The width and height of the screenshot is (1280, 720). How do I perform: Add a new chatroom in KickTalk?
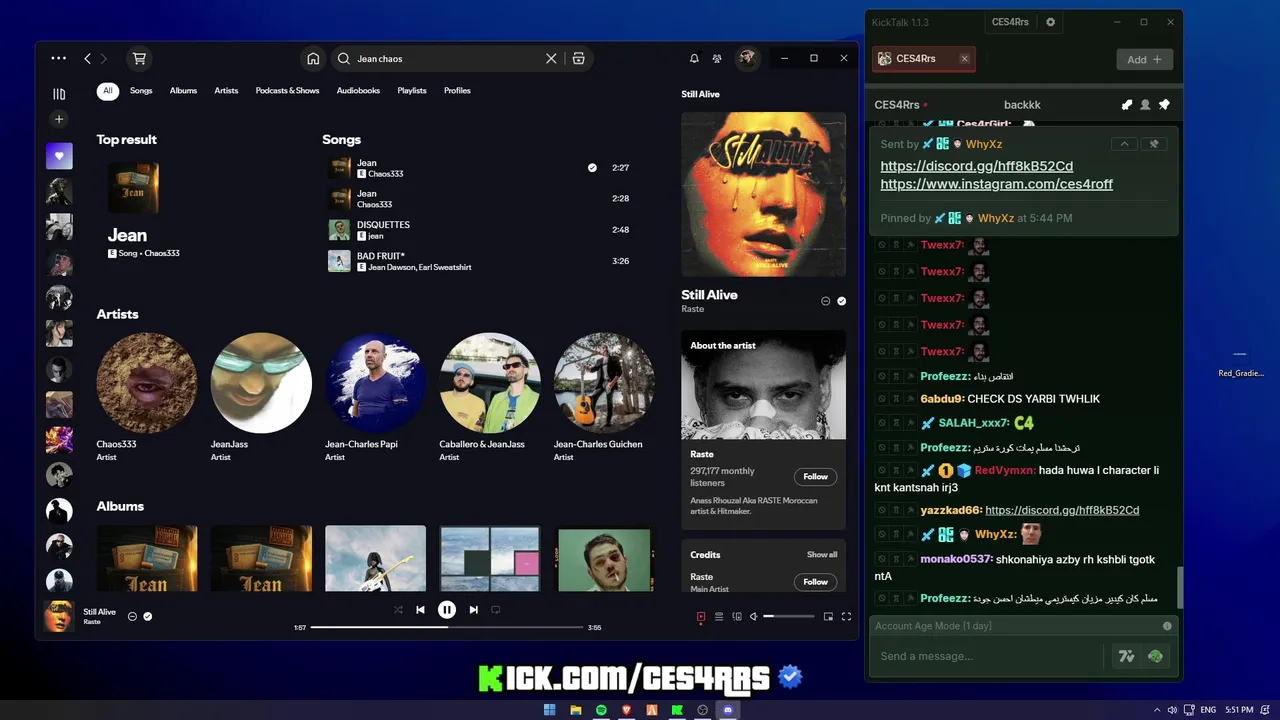tap(1144, 59)
